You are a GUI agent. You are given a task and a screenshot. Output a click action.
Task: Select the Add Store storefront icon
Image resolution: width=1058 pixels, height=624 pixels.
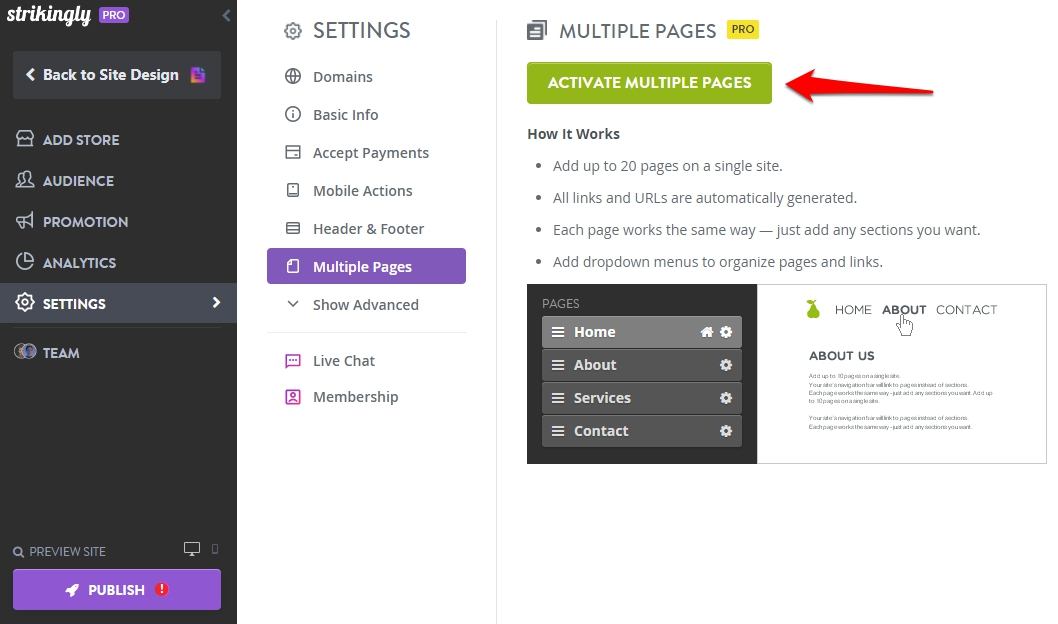point(25,139)
